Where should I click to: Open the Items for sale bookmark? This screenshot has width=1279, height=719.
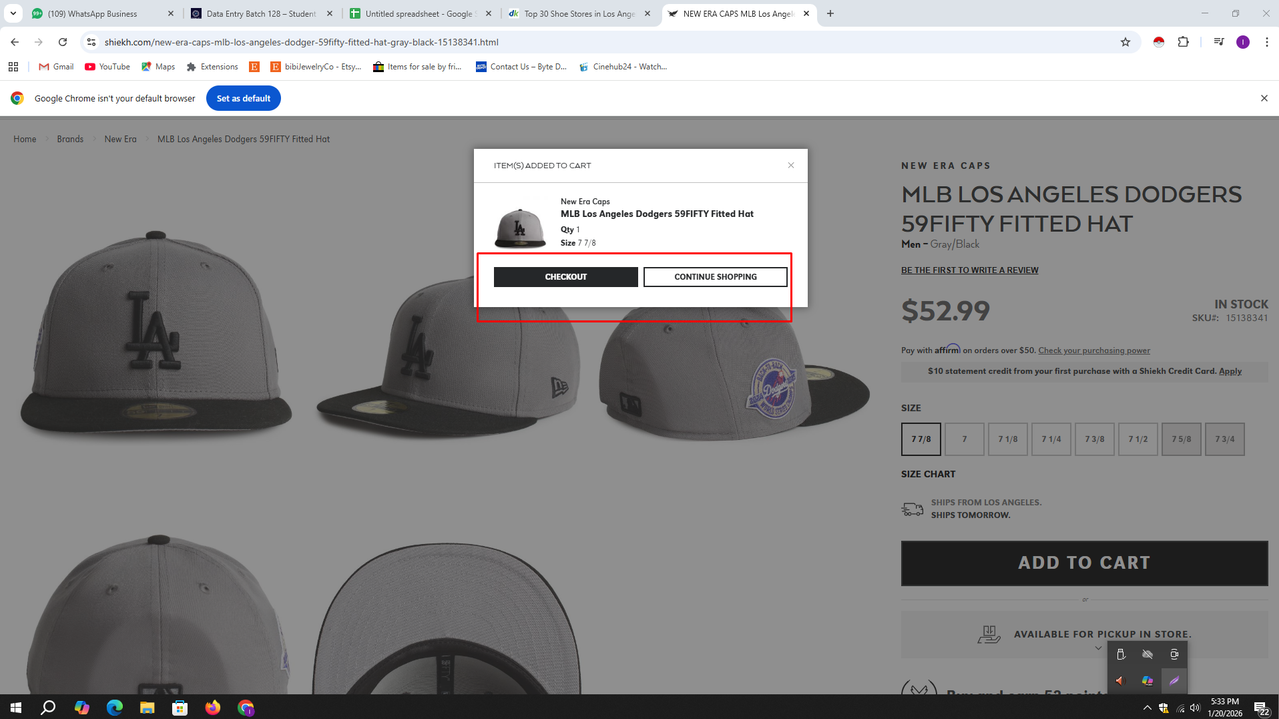pyautogui.click(x=417, y=67)
